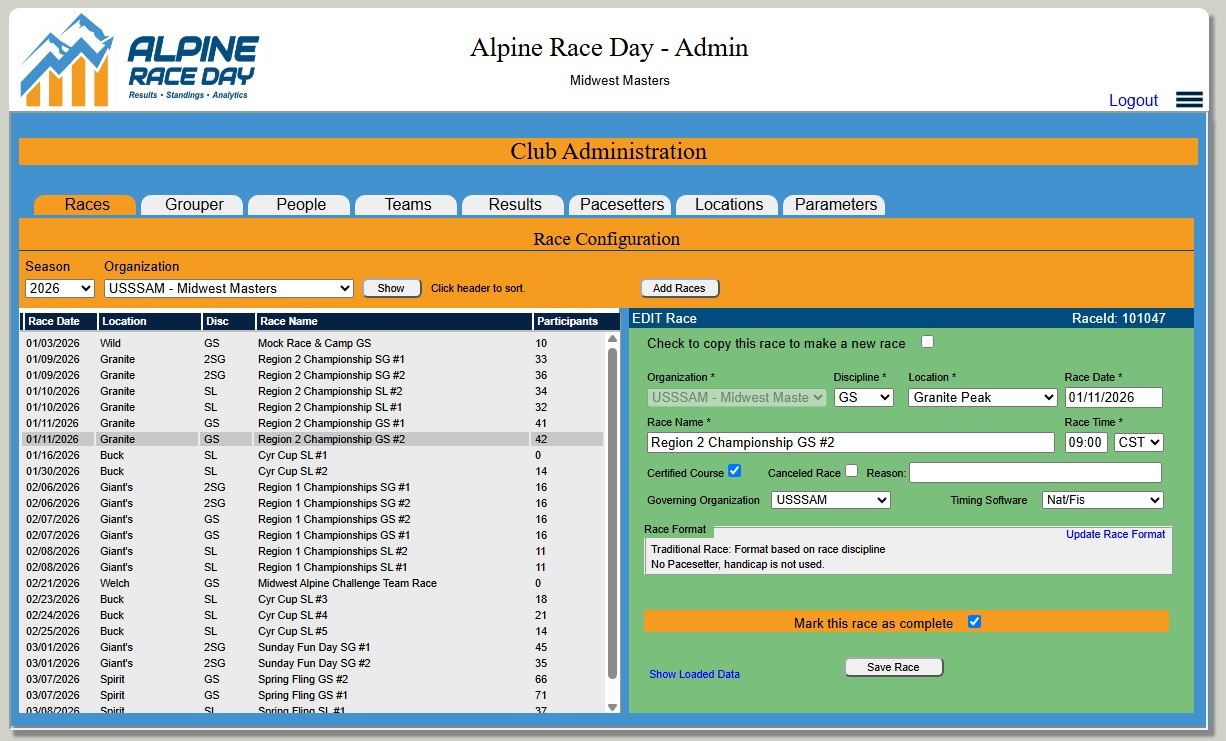Viewport: 1226px width, 741px height.
Task: Toggle the Certified Course checkbox
Action: coord(734,470)
